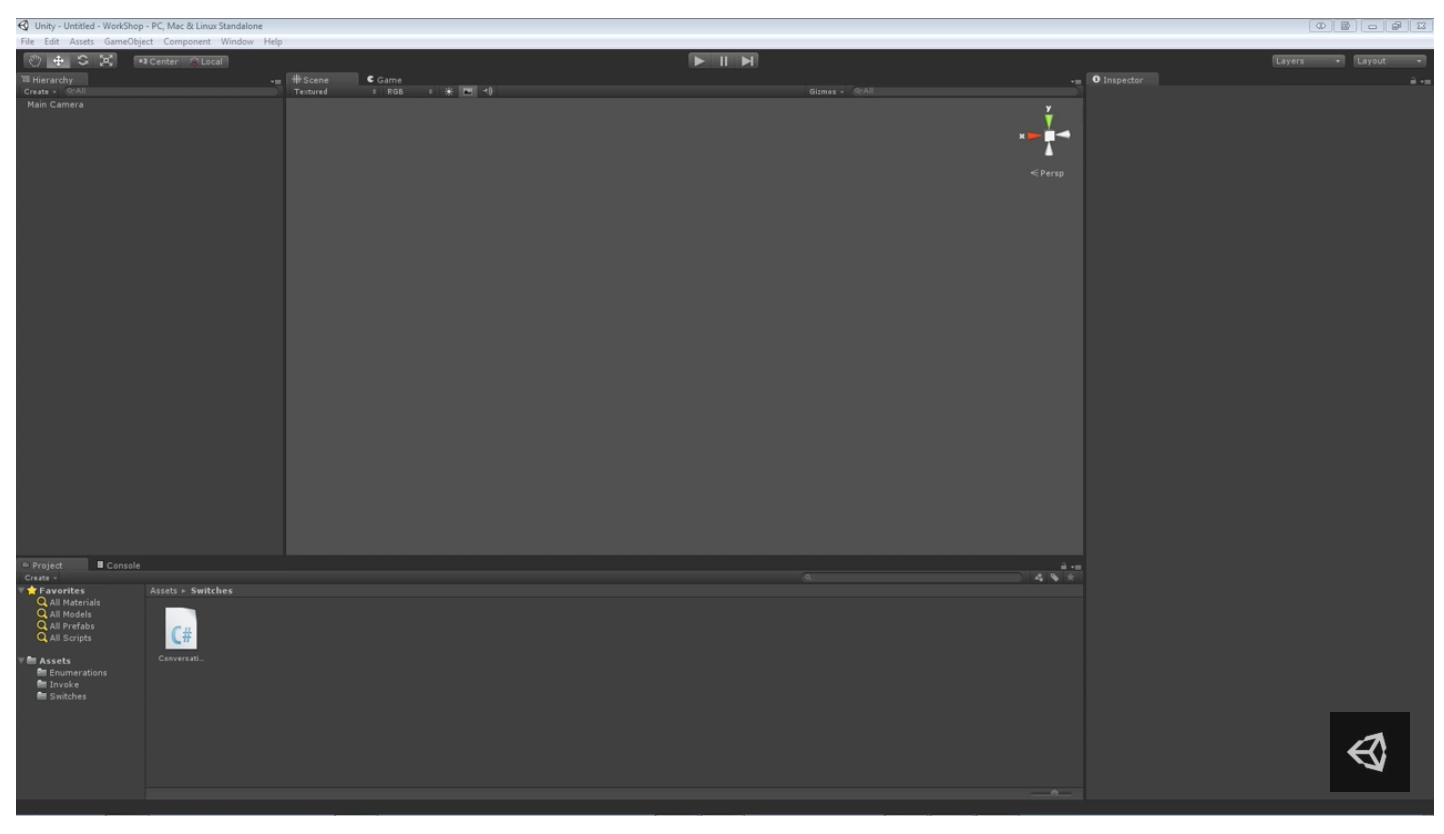Open the Inspector panel options menu
Image resolution: width=1444 pixels, height=834 pixels.
pyautogui.click(x=1426, y=81)
